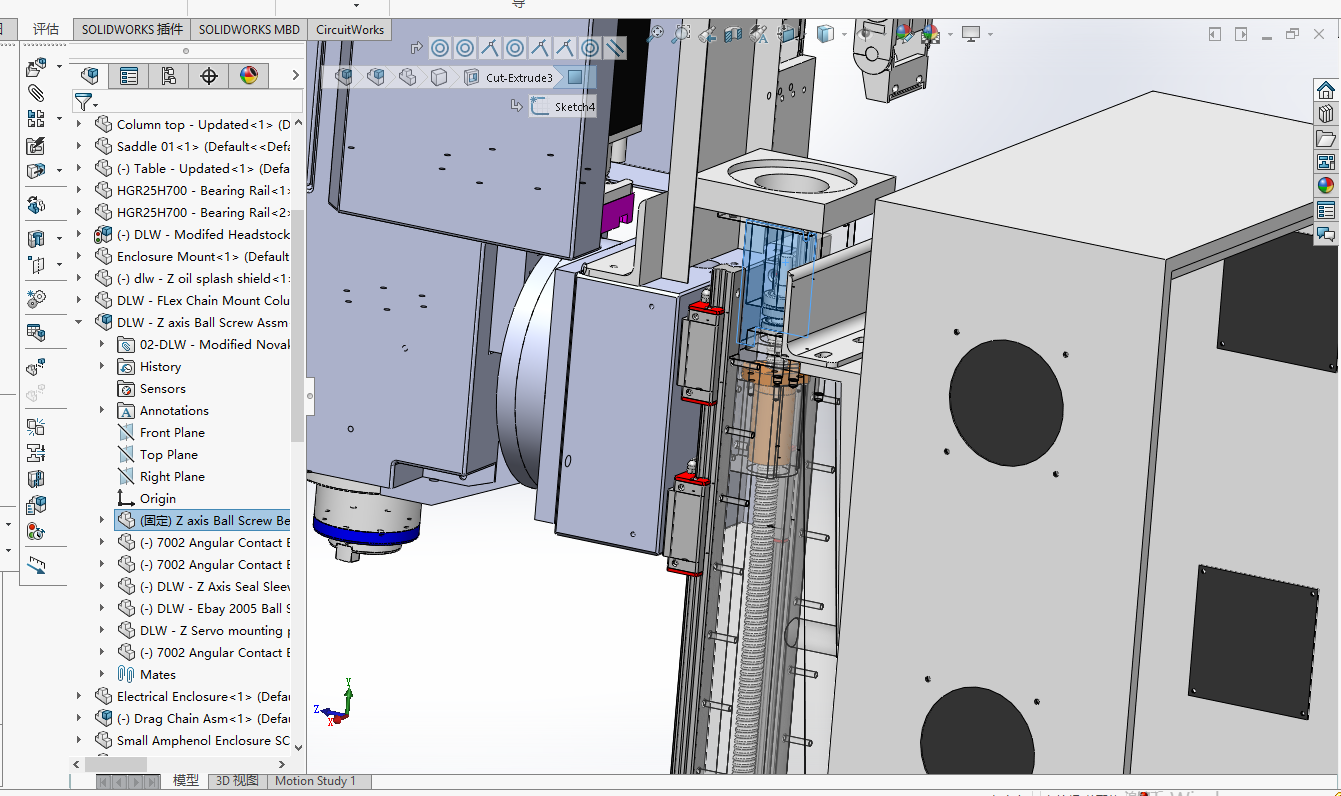Click the Smart Fasteners icon

pos(36,145)
